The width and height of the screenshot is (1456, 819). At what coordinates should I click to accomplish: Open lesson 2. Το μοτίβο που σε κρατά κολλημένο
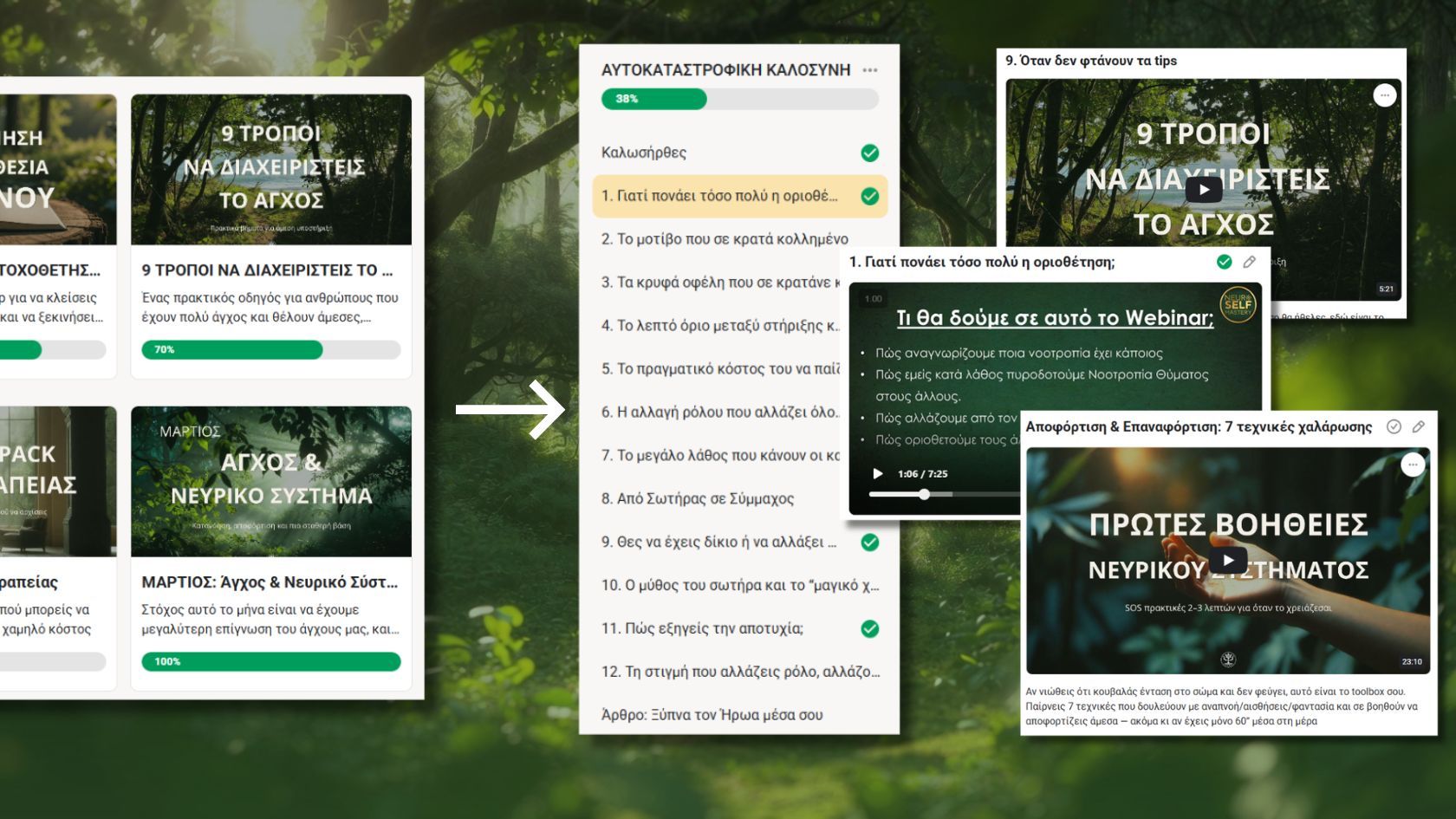[x=725, y=239]
